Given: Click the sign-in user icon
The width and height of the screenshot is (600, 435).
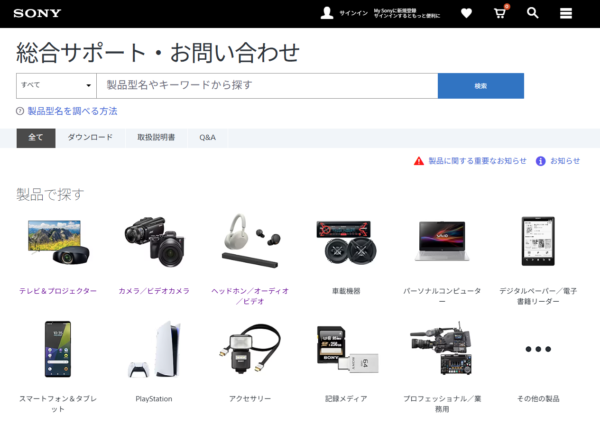Looking at the screenshot, I should (327, 13).
